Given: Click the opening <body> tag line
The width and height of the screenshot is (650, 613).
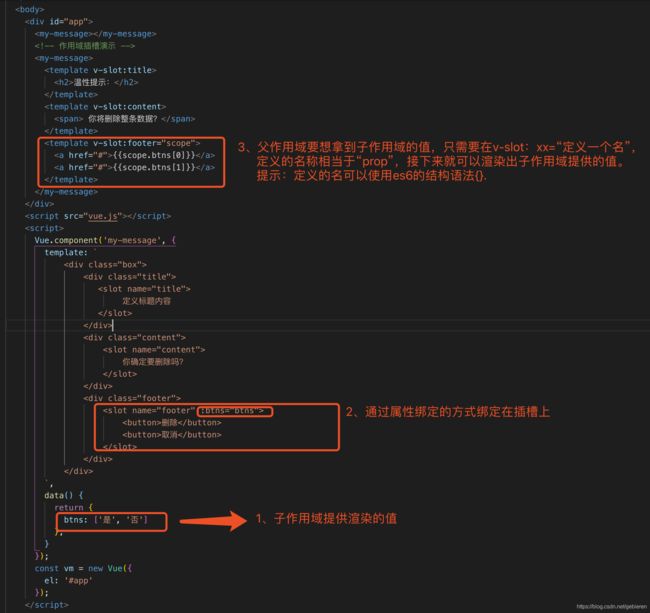Looking at the screenshot, I should click(x=29, y=10).
